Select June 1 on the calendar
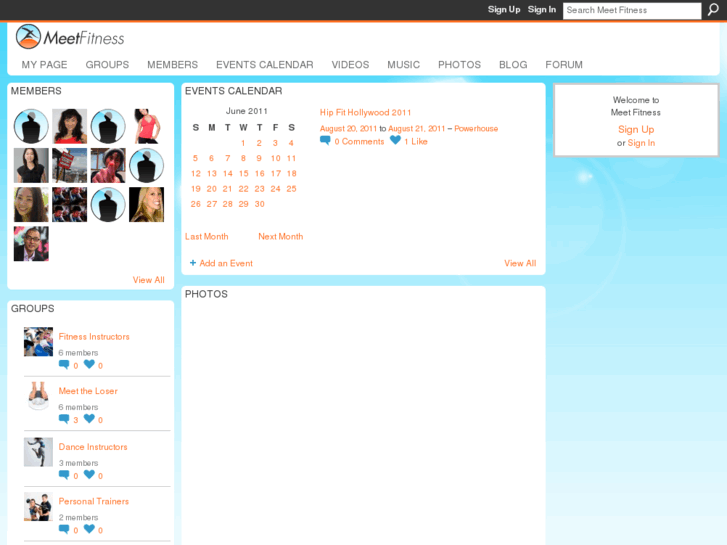 (243, 143)
